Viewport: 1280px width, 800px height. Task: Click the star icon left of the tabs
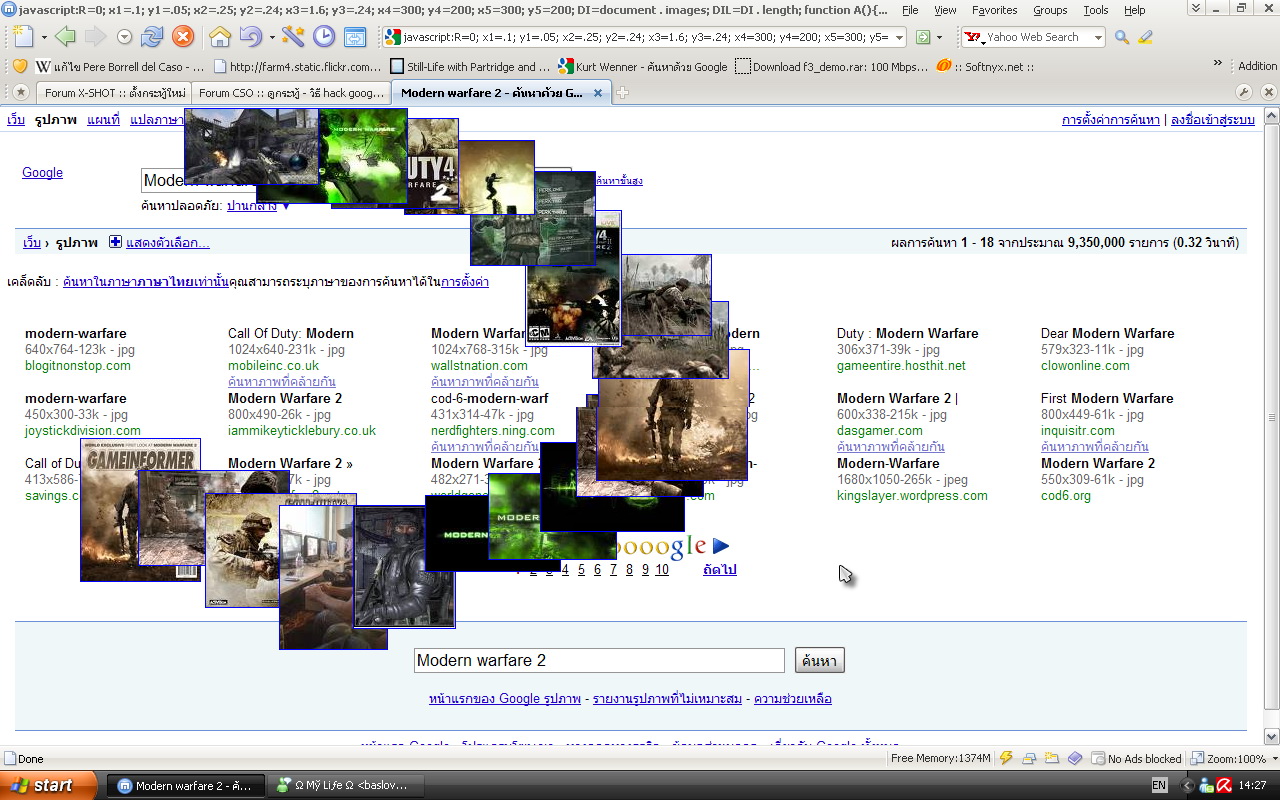(20, 93)
